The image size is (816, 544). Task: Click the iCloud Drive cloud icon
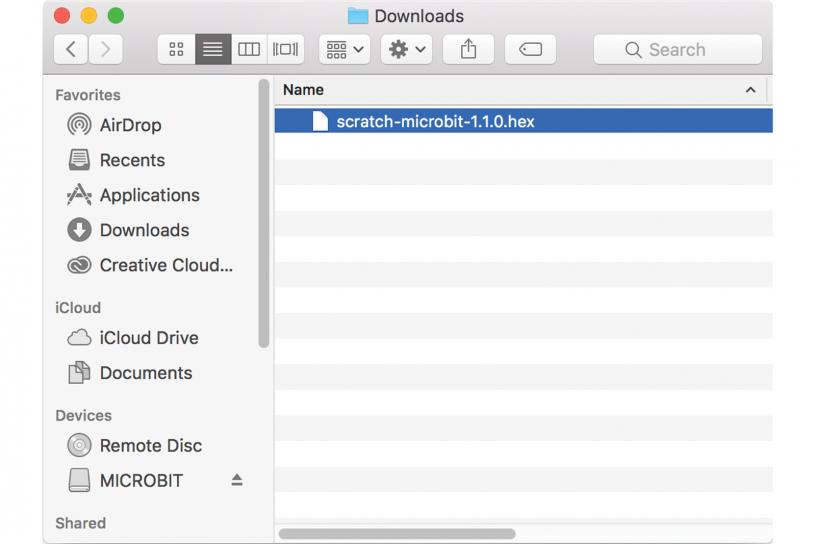79,337
